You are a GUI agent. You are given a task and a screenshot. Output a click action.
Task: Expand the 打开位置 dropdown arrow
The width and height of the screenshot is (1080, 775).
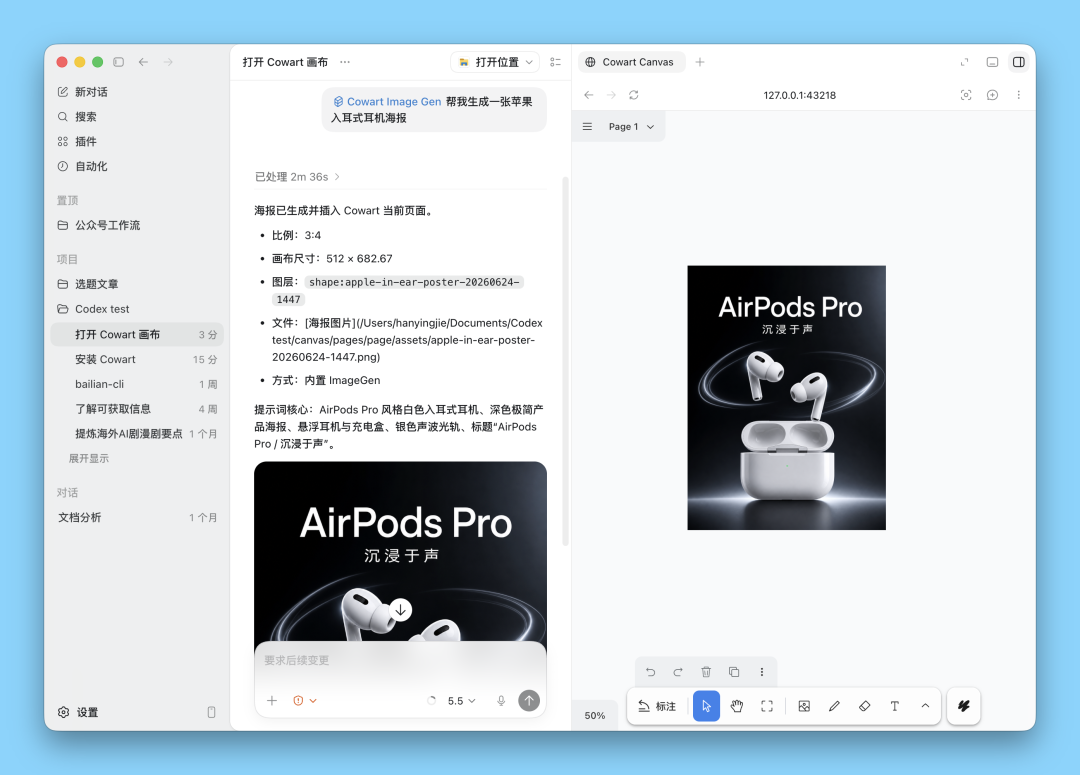(x=529, y=62)
